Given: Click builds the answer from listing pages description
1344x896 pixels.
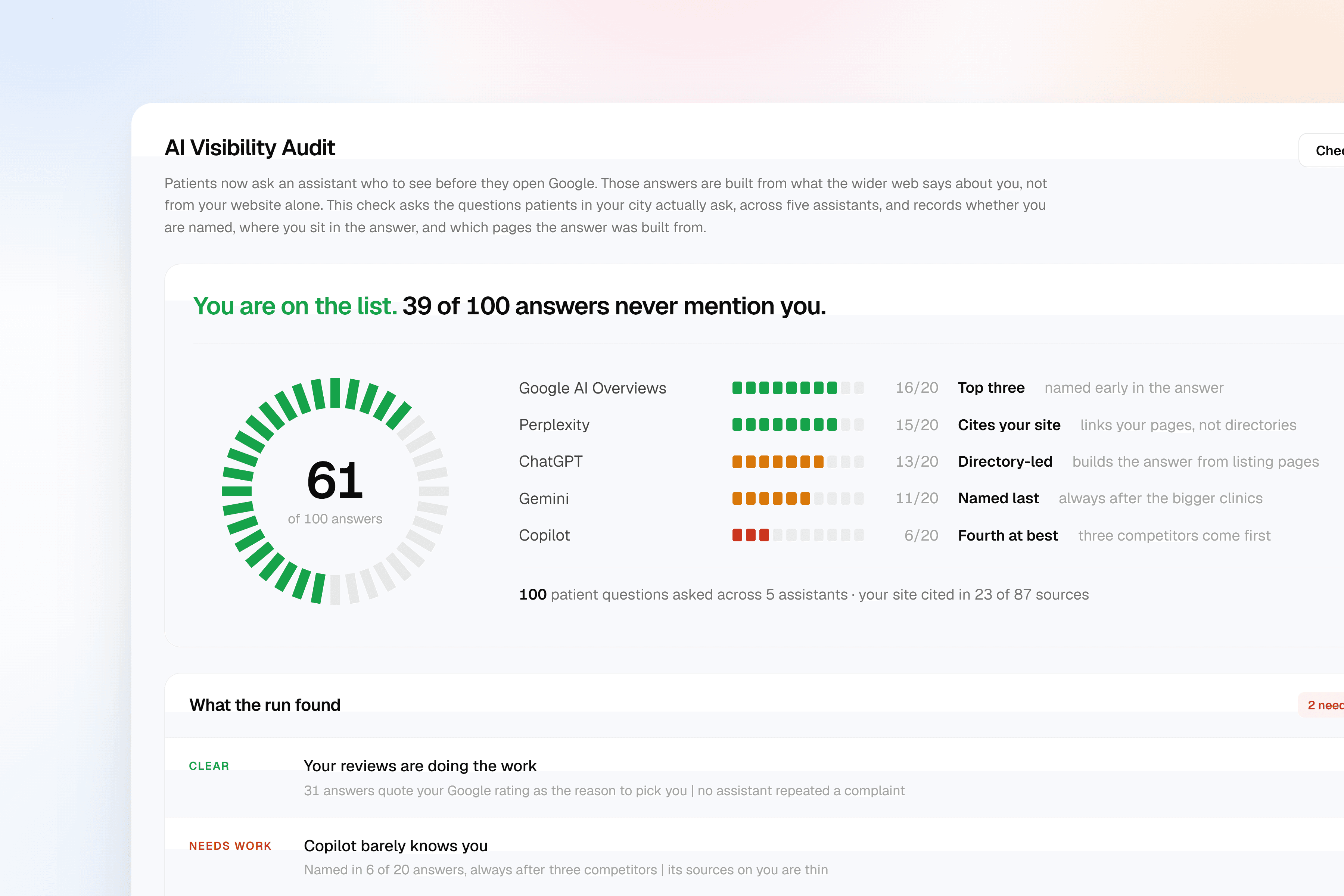Looking at the screenshot, I should coord(1195,461).
